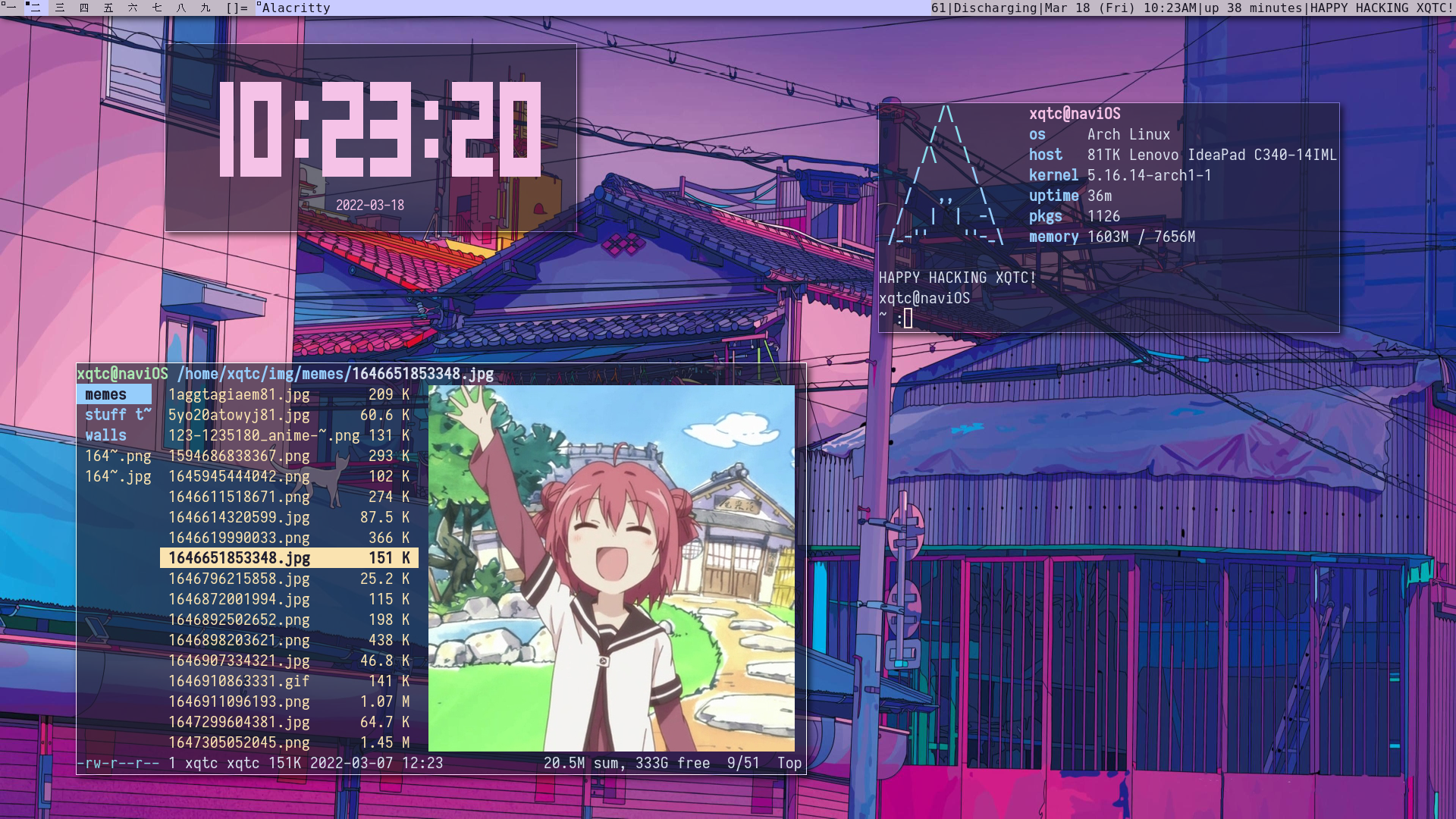The width and height of the screenshot is (1456, 819).
Task: Click the memory 1603M / 7656M line
Action: click(1112, 237)
